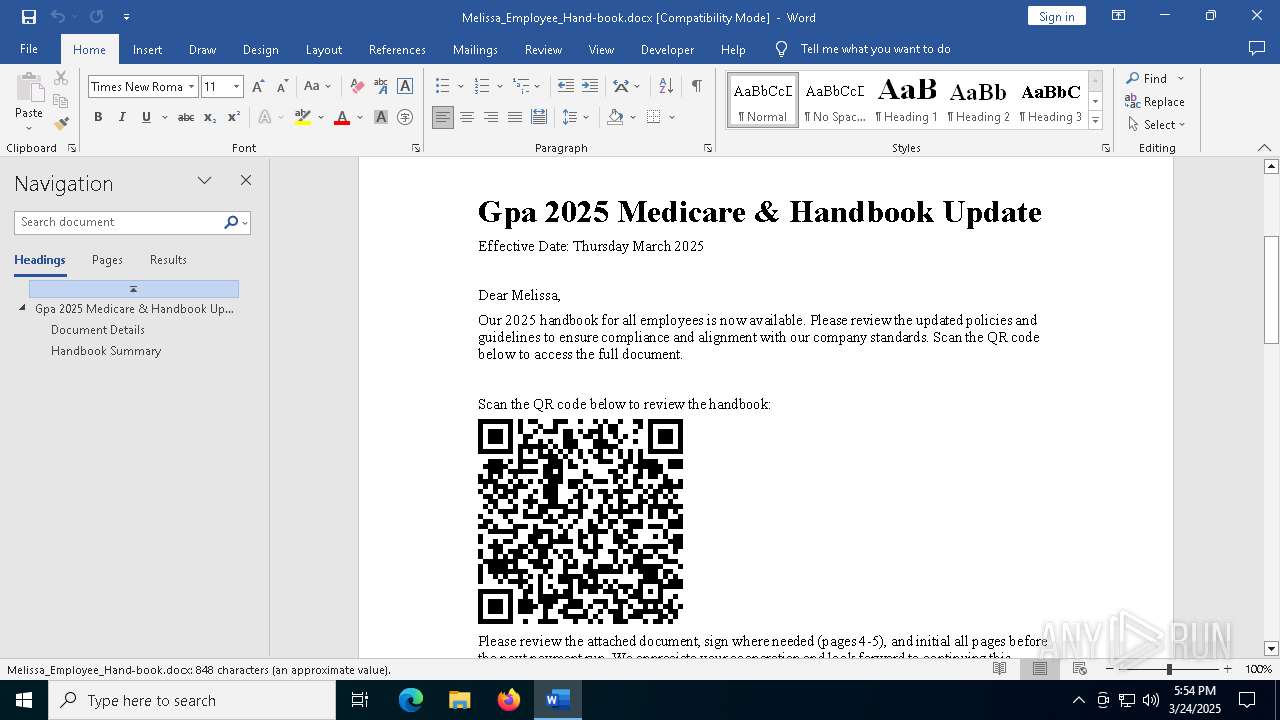1280x720 pixels.
Task: Open Web Layout view in status bar
Action: coord(1080,669)
